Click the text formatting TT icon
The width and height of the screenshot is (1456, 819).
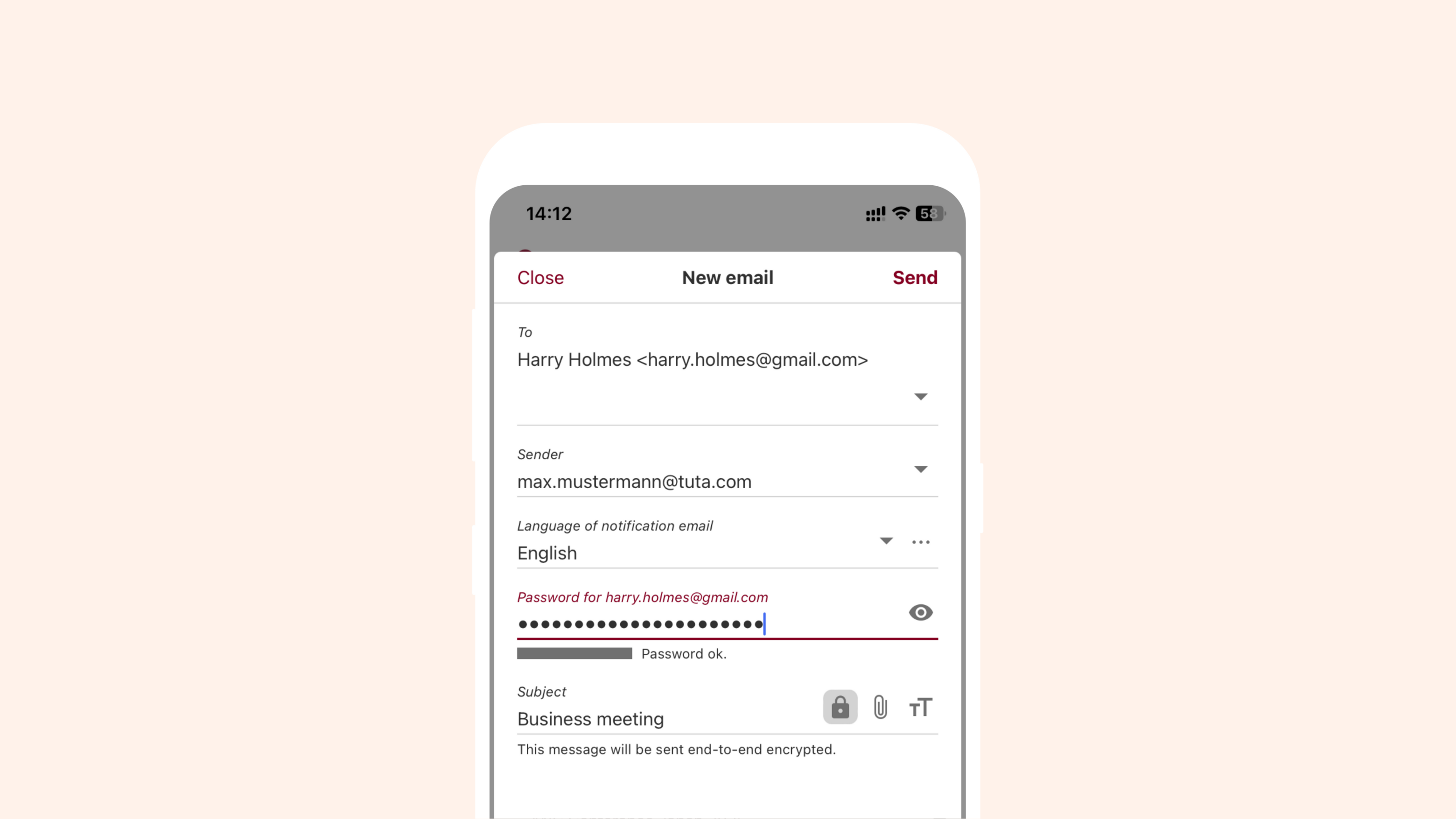pyautogui.click(x=920, y=707)
